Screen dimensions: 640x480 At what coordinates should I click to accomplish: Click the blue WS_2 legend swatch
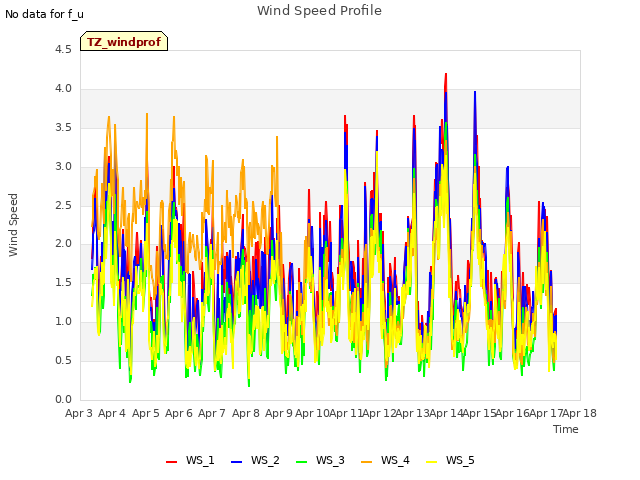coord(236,462)
